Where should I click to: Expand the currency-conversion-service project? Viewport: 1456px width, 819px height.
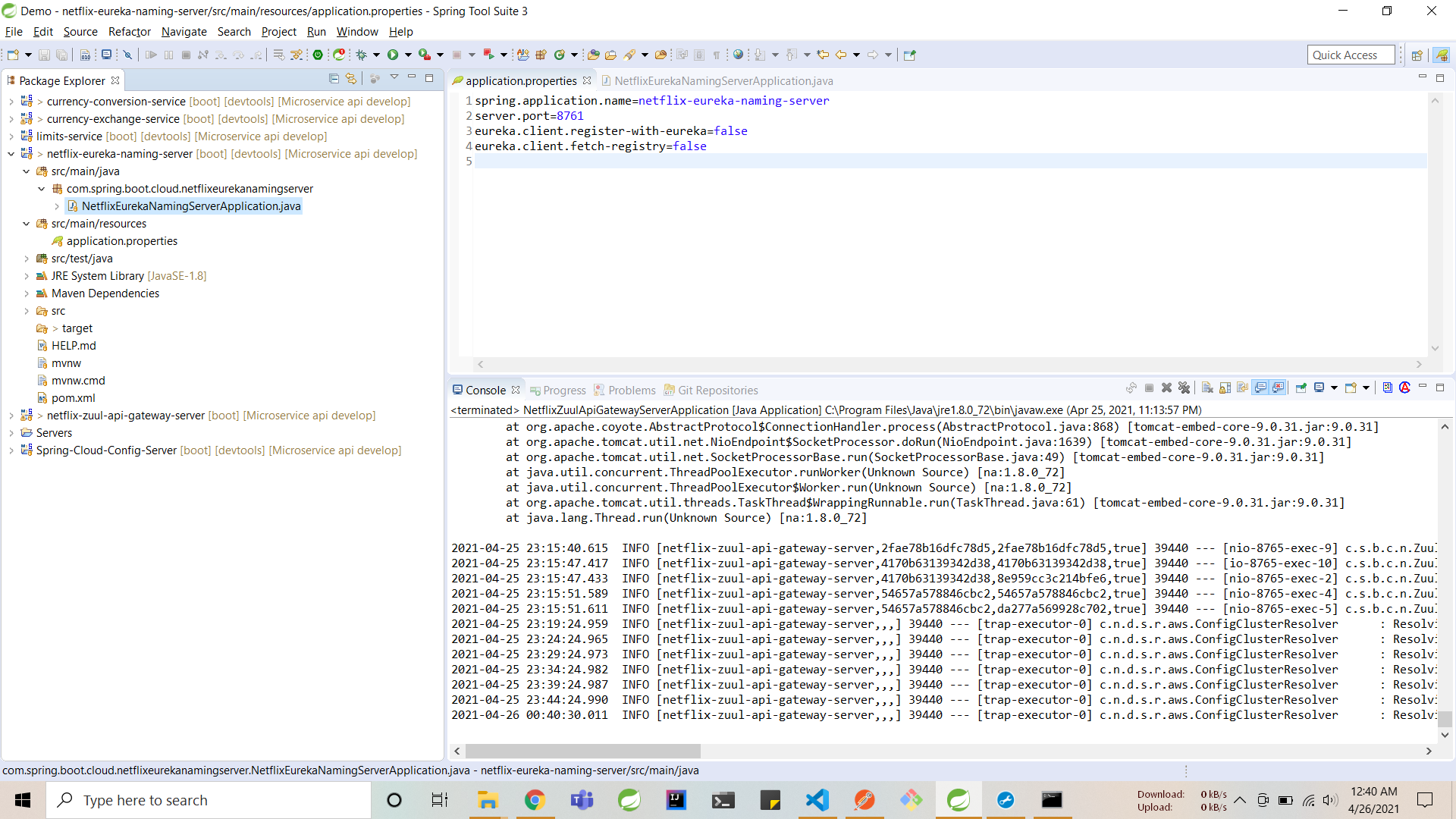(x=11, y=102)
